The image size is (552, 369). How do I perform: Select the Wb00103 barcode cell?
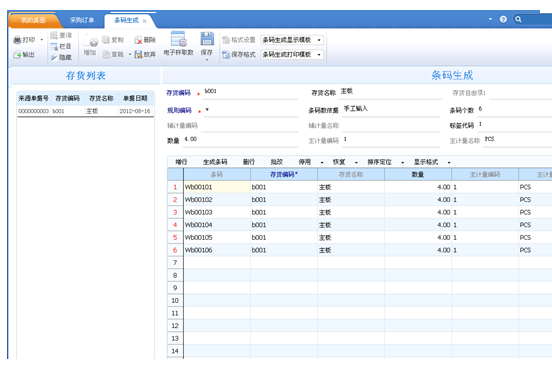(217, 212)
